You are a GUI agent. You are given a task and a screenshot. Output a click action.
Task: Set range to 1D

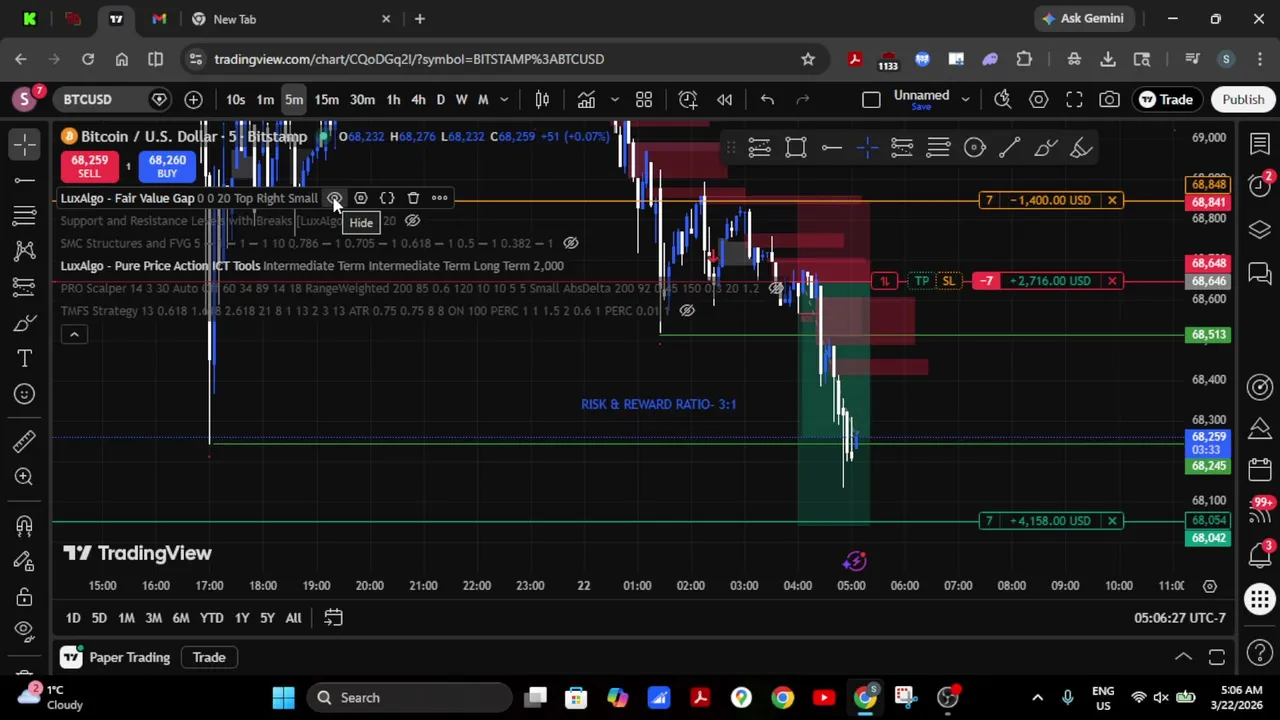click(x=73, y=618)
